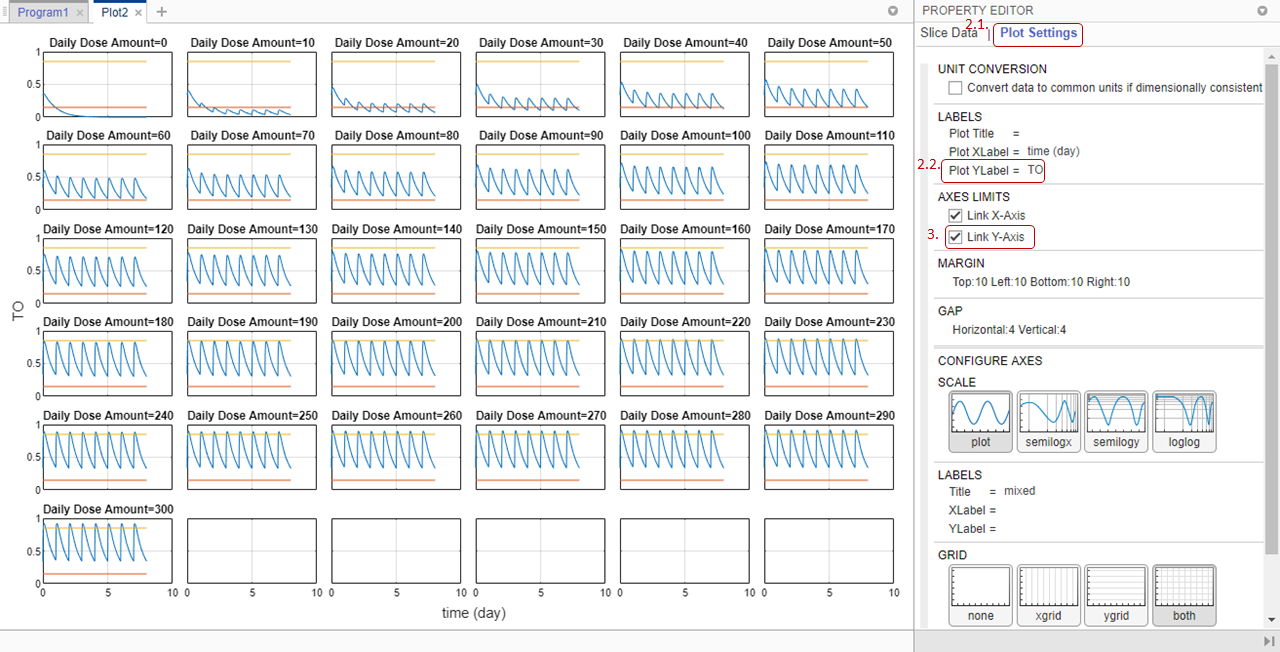The image size is (1280, 652).
Task: Open the Plot Settings tab
Action: (x=1039, y=33)
